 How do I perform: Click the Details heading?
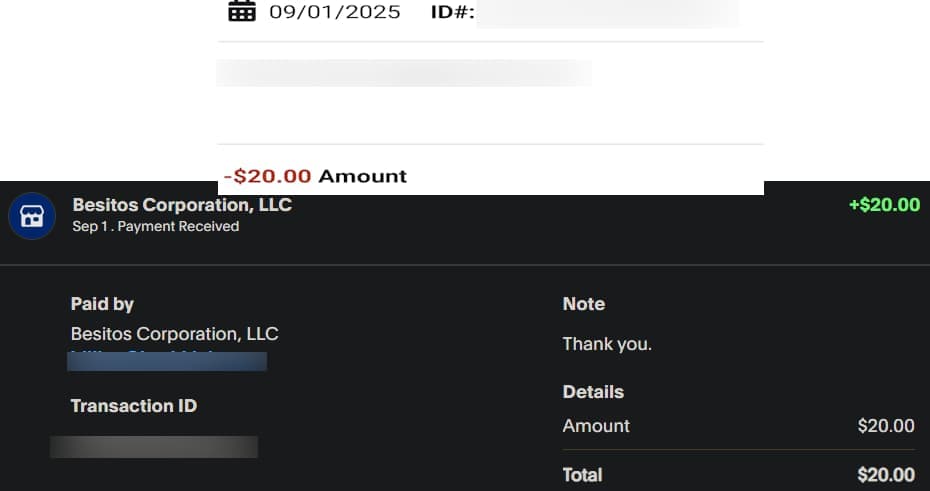click(593, 392)
